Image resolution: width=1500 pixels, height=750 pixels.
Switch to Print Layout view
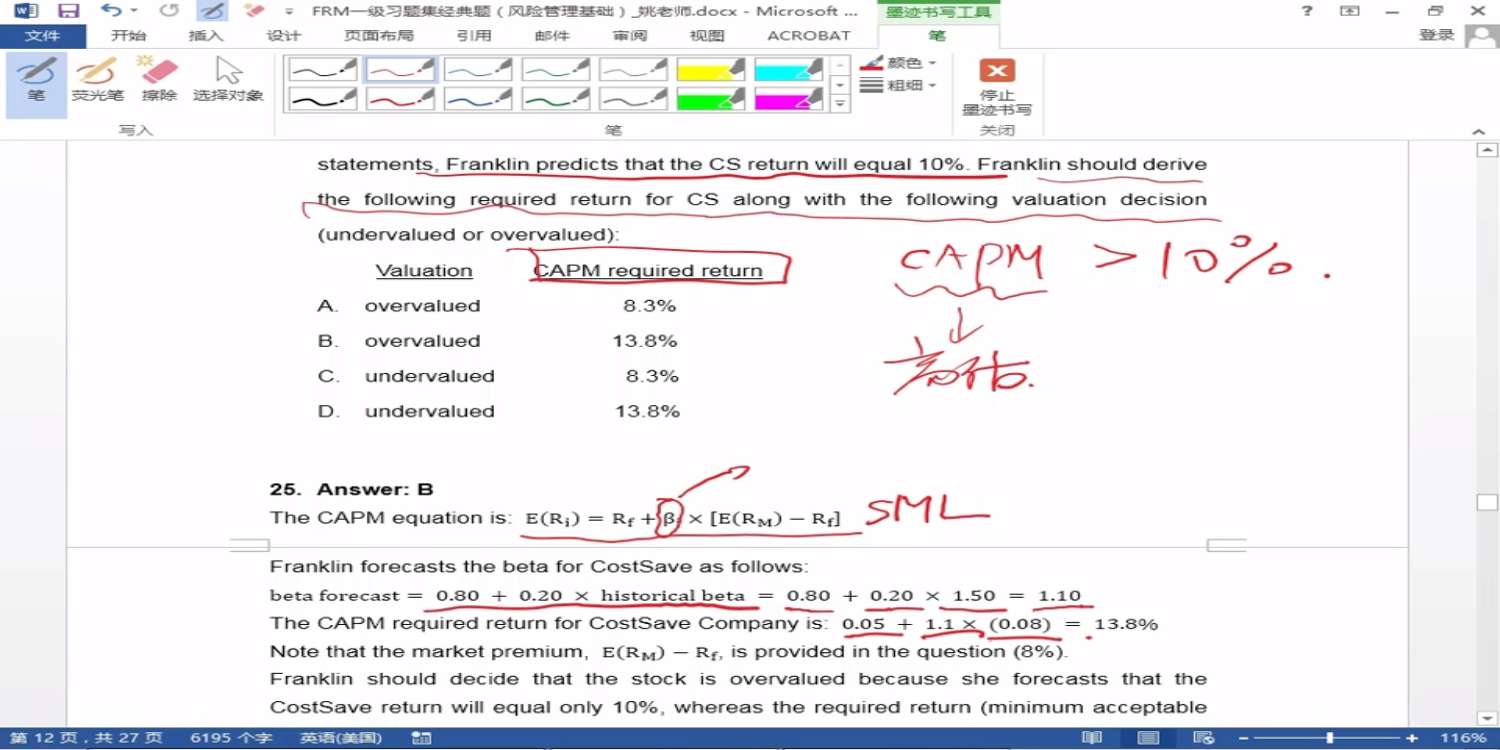tap(1148, 738)
